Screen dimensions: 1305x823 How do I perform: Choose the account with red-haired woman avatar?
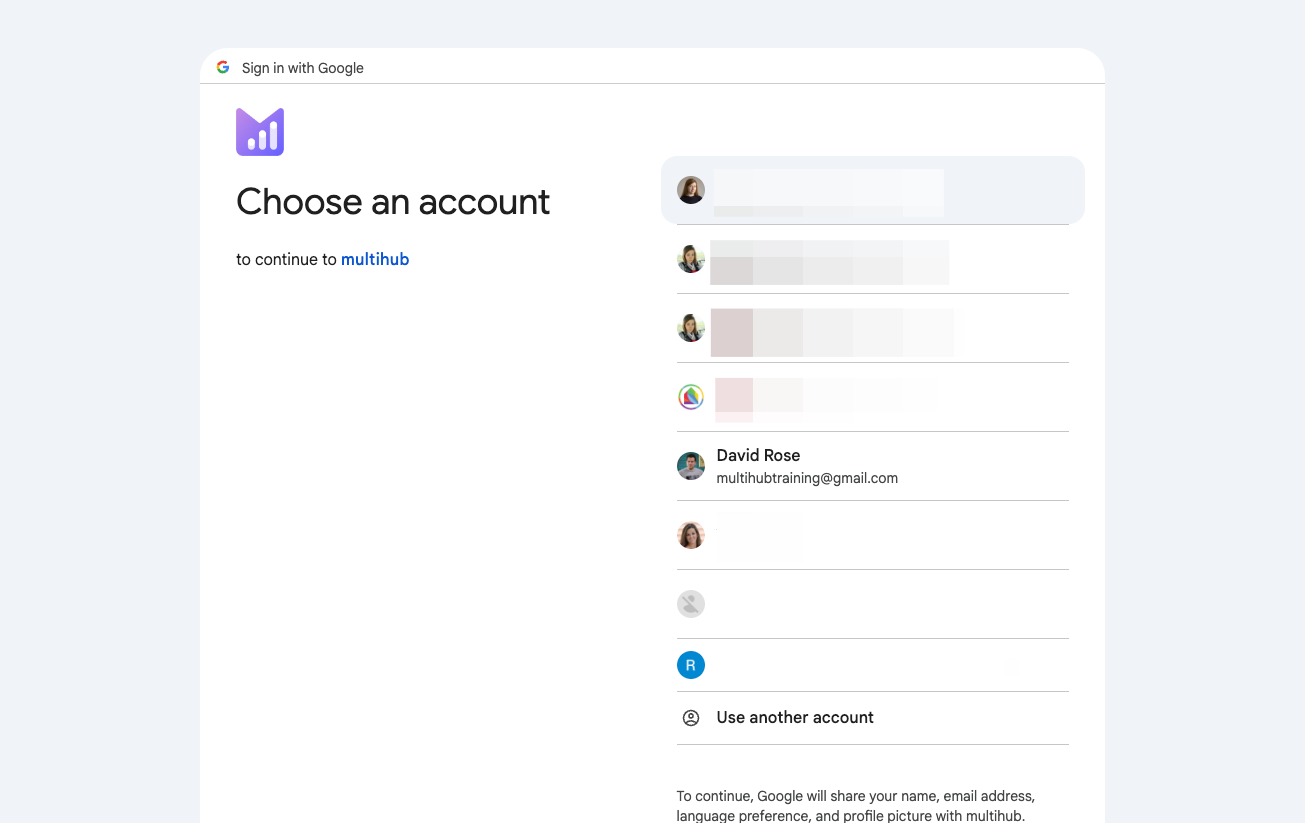click(x=873, y=535)
